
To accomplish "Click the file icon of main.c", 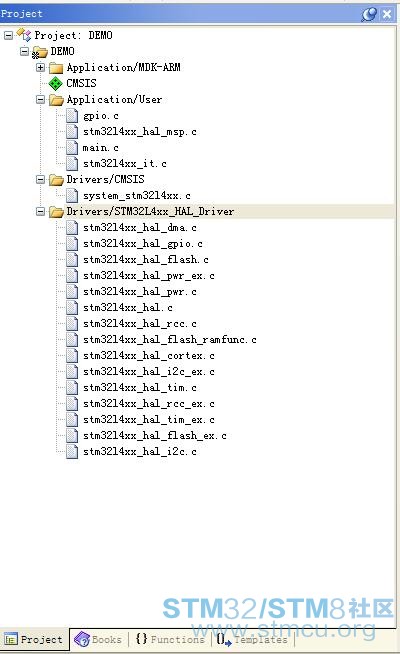I will (x=72, y=148).
